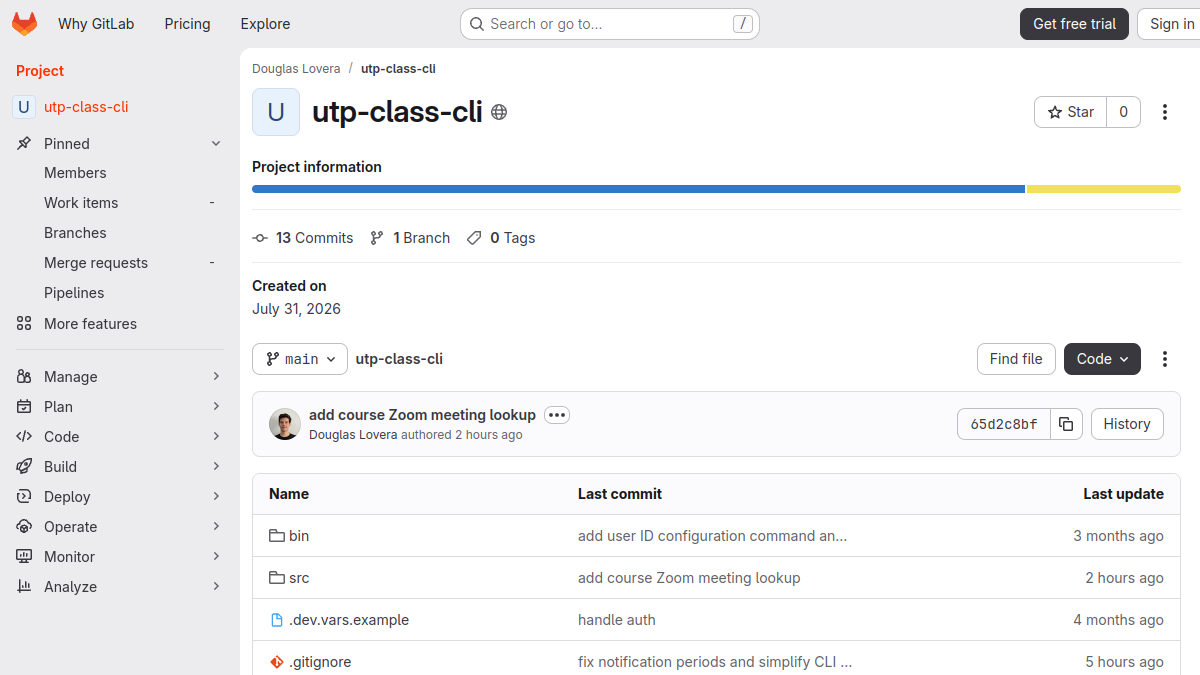Open 'handle auth' commit link

[x=617, y=620]
